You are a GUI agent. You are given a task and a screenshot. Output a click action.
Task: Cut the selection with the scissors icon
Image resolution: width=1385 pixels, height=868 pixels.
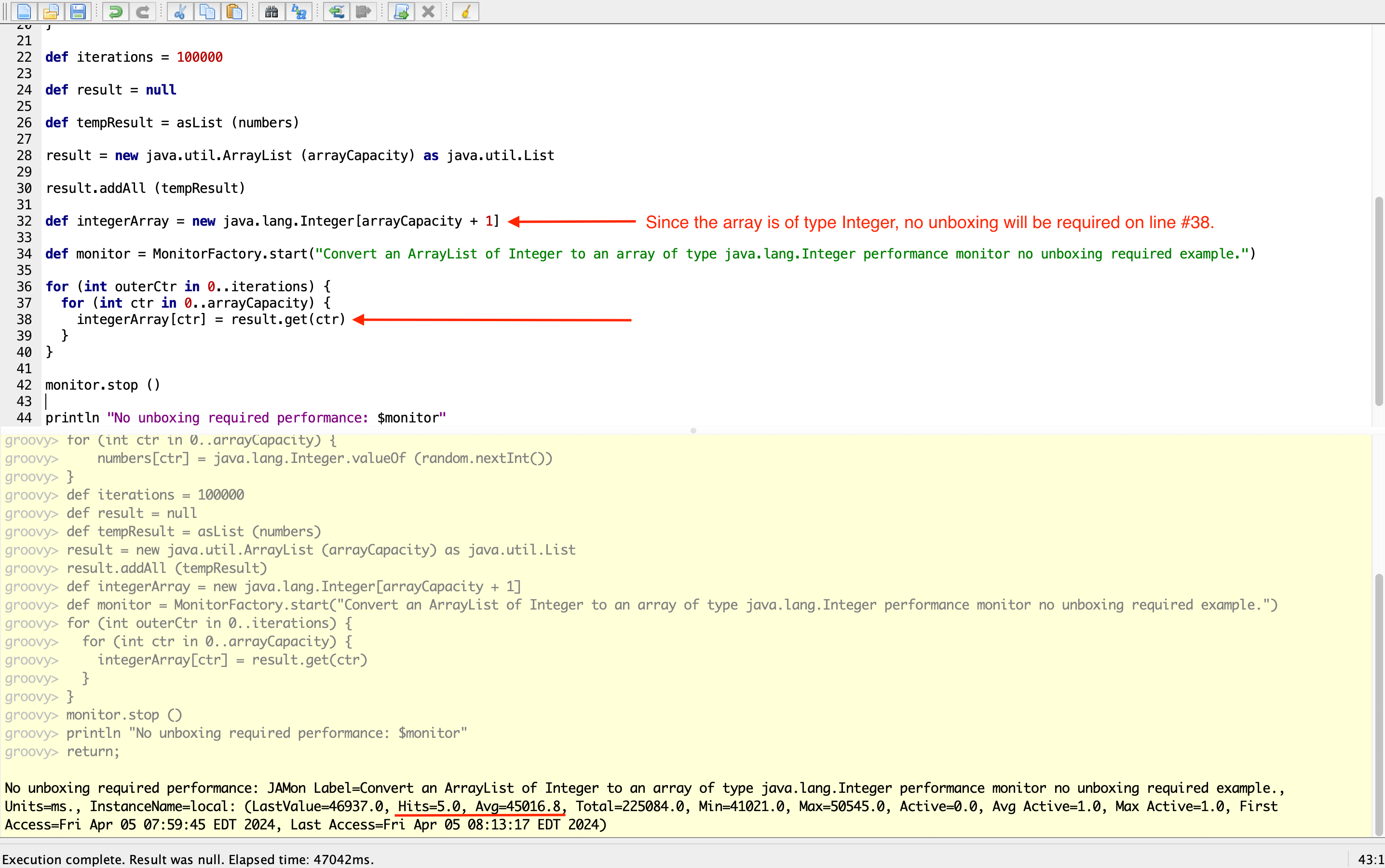(180, 12)
